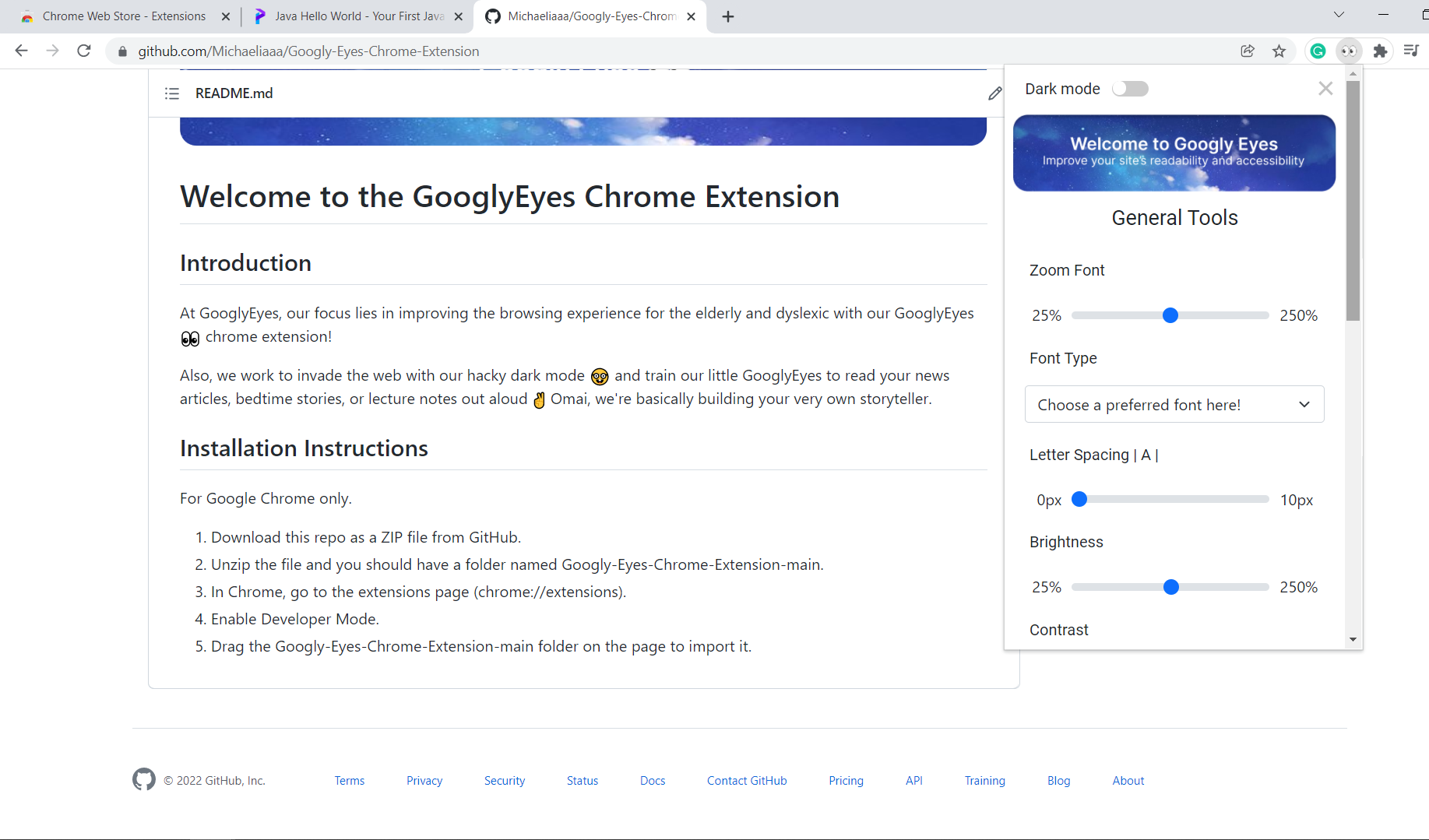
Task: Switch to the Java Hello World tab
Action: pyautogui.click(x=358, y=16)
